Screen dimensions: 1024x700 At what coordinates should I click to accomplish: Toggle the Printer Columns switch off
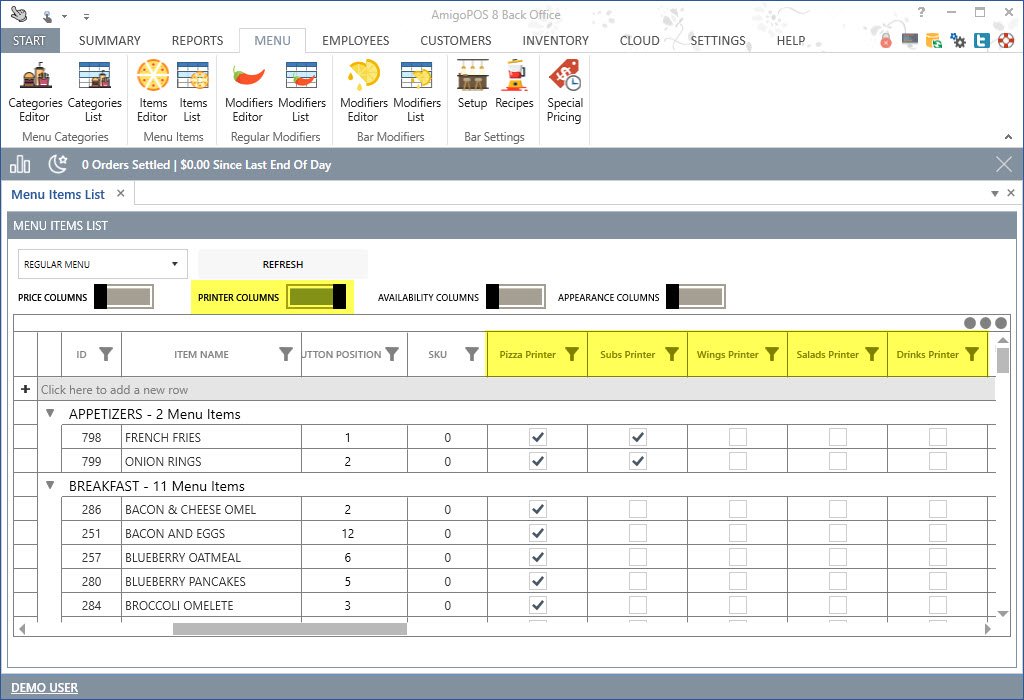tap(316, 297)
